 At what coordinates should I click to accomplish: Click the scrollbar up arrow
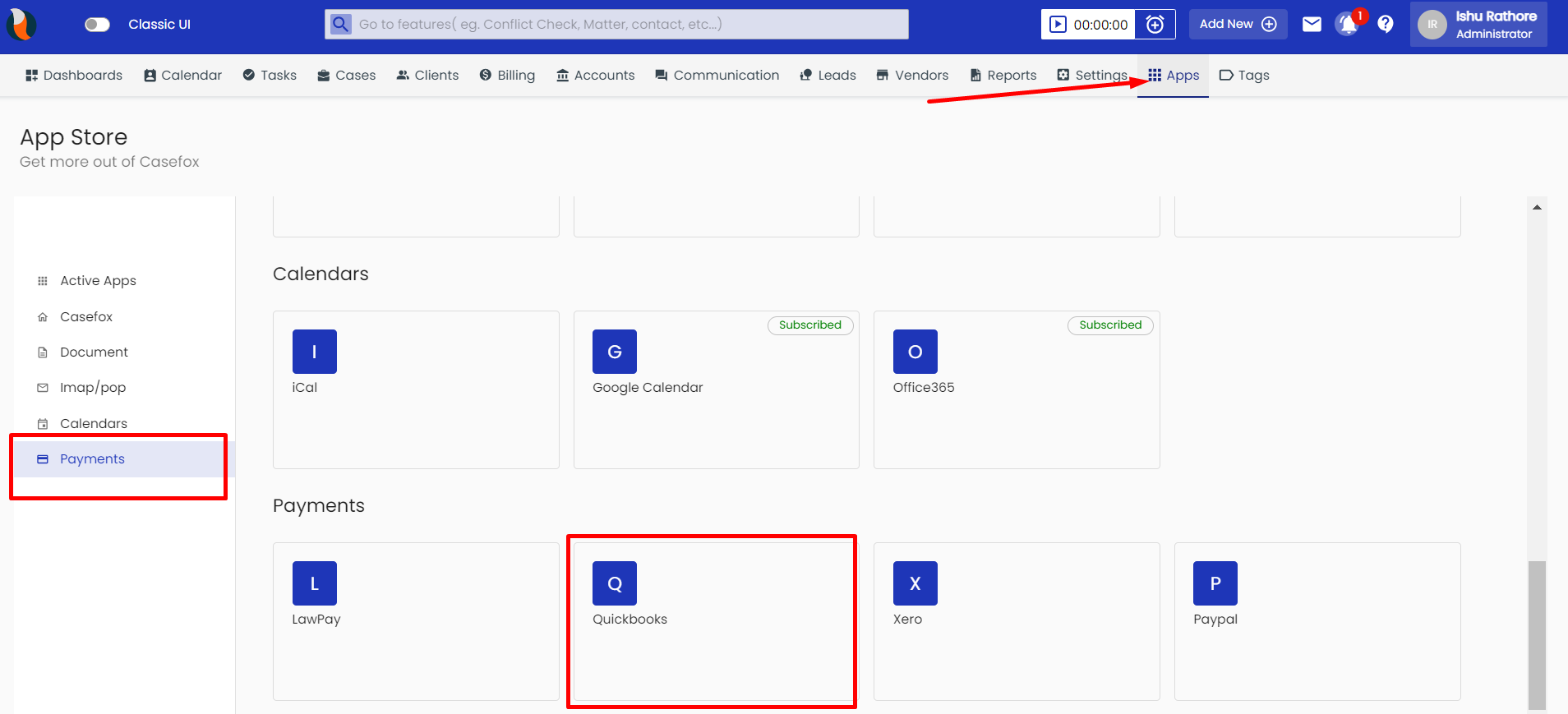click(x=1536, y=207)
